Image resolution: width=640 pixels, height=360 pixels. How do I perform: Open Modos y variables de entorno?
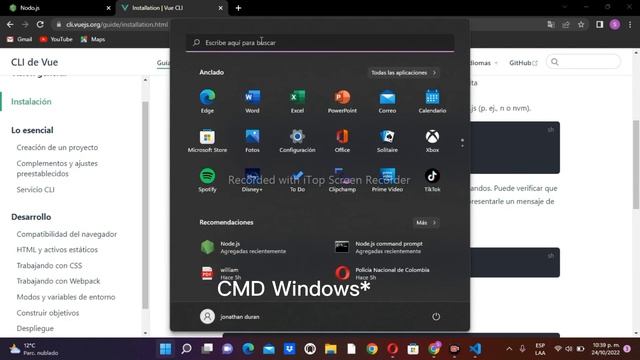pos(66,297)
